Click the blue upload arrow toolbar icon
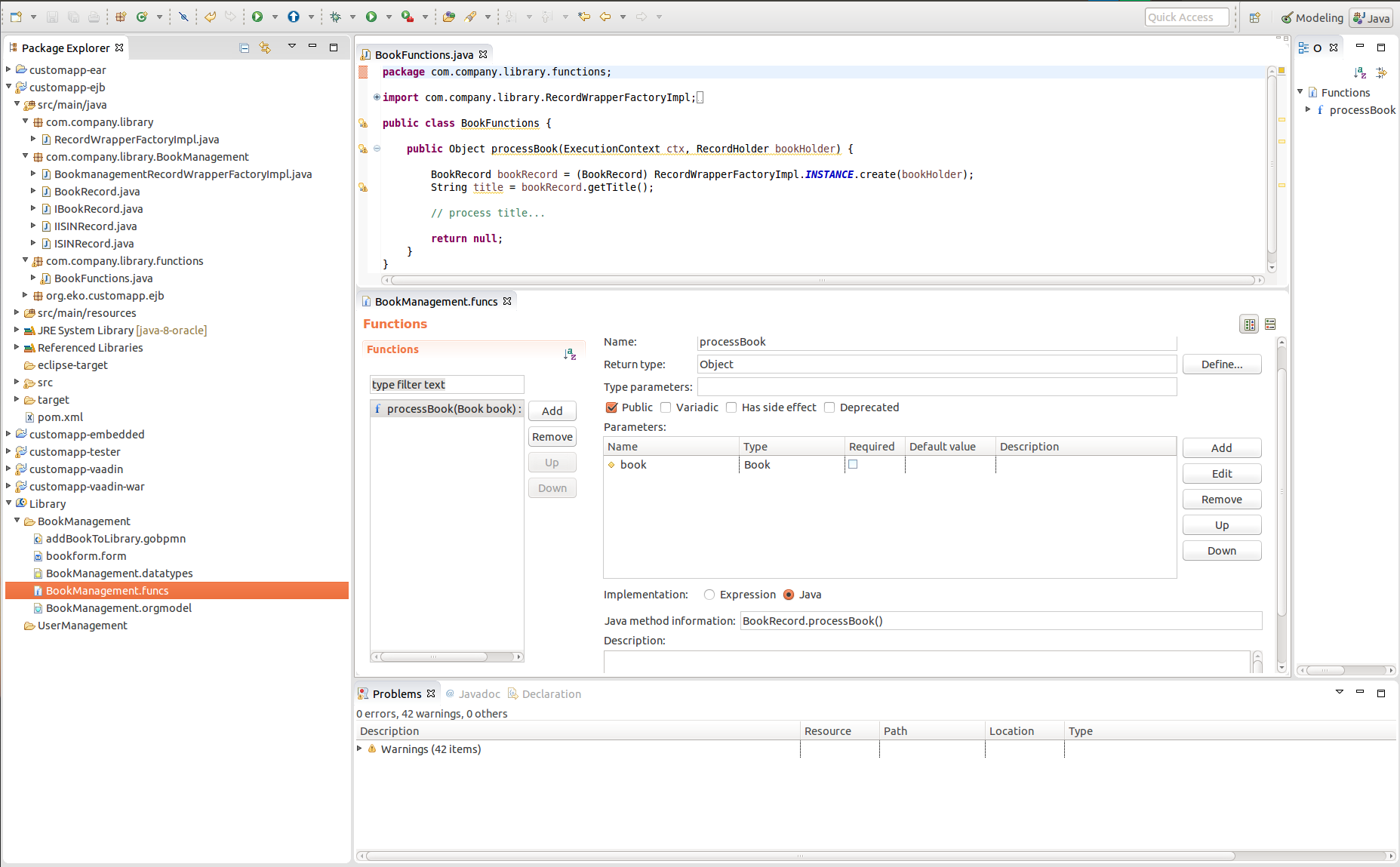 tap(294, 17)
